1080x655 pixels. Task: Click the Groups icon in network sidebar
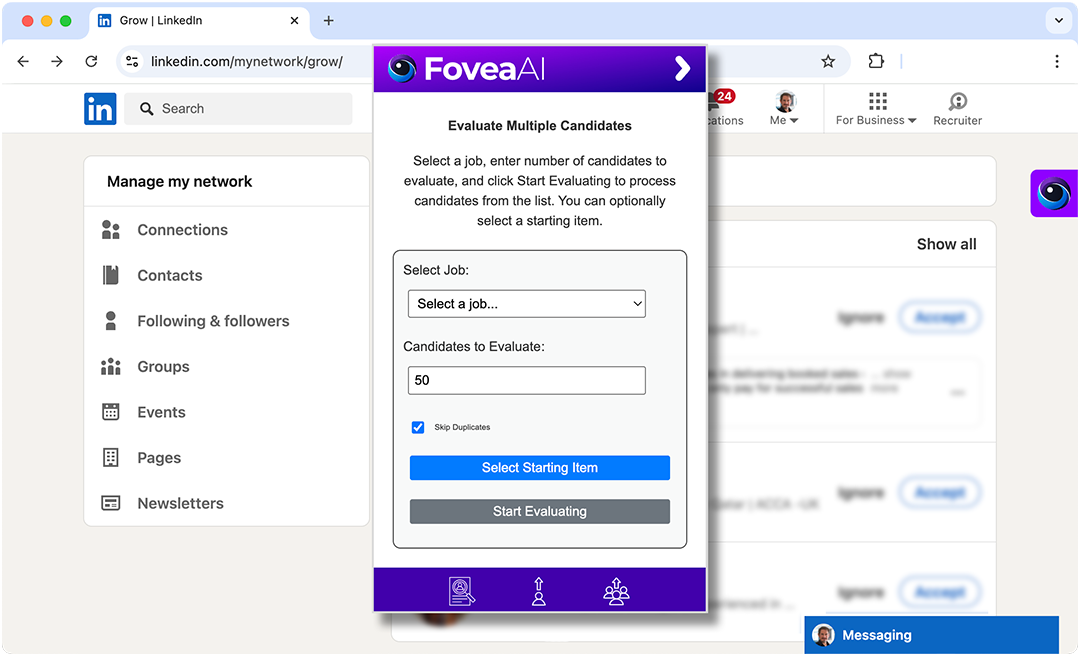point(110,366)
